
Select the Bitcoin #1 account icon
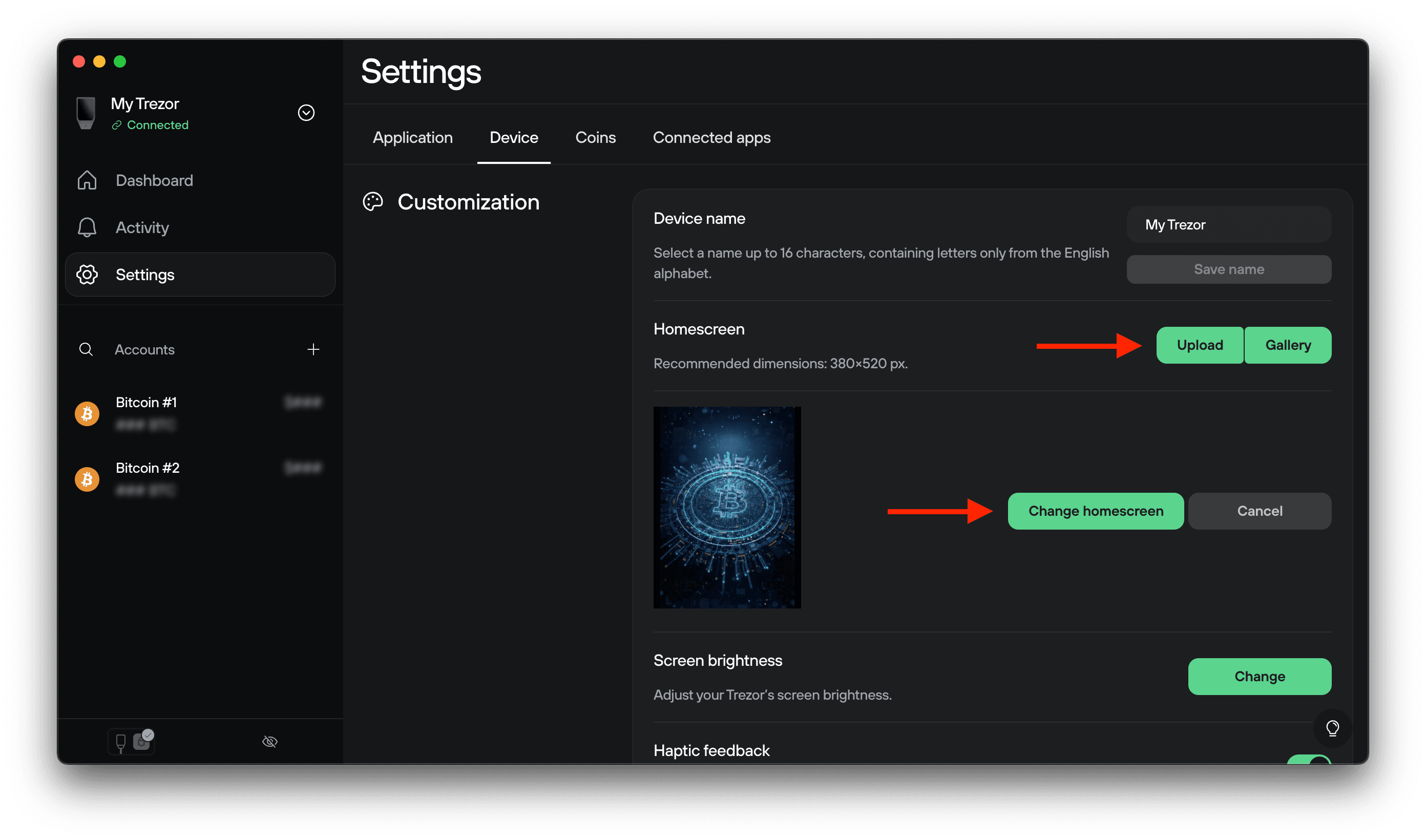tap(87, 413)
